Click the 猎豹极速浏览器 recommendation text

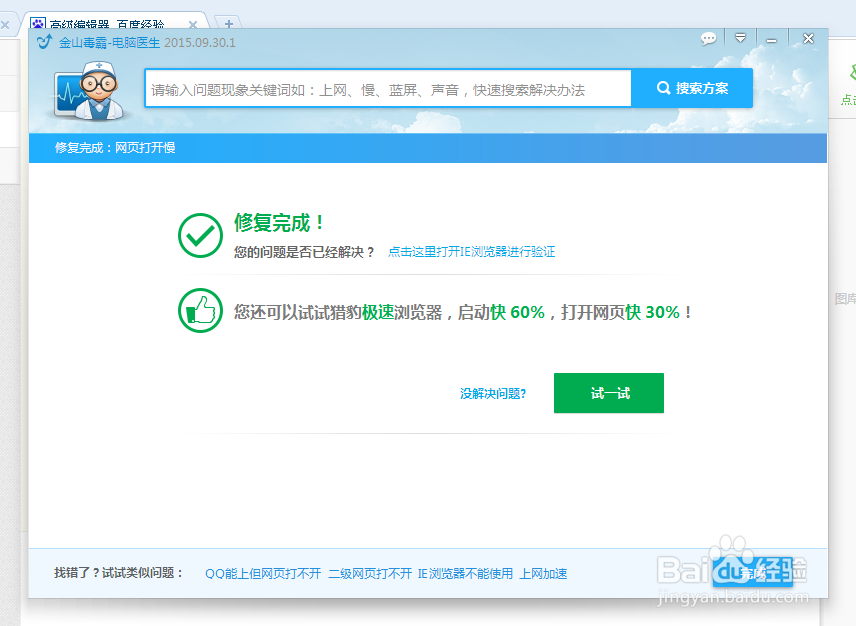[x=462, y=312]
